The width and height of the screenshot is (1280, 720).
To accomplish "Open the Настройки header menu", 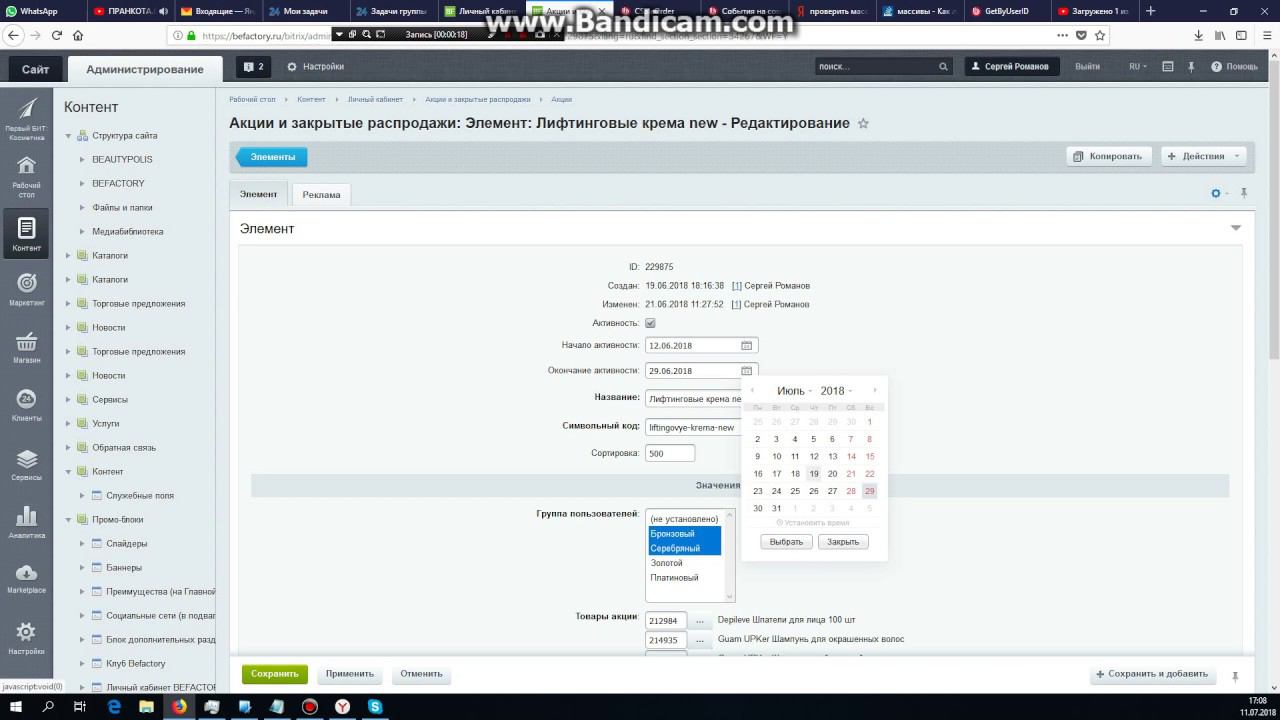I will pos(315,67).
